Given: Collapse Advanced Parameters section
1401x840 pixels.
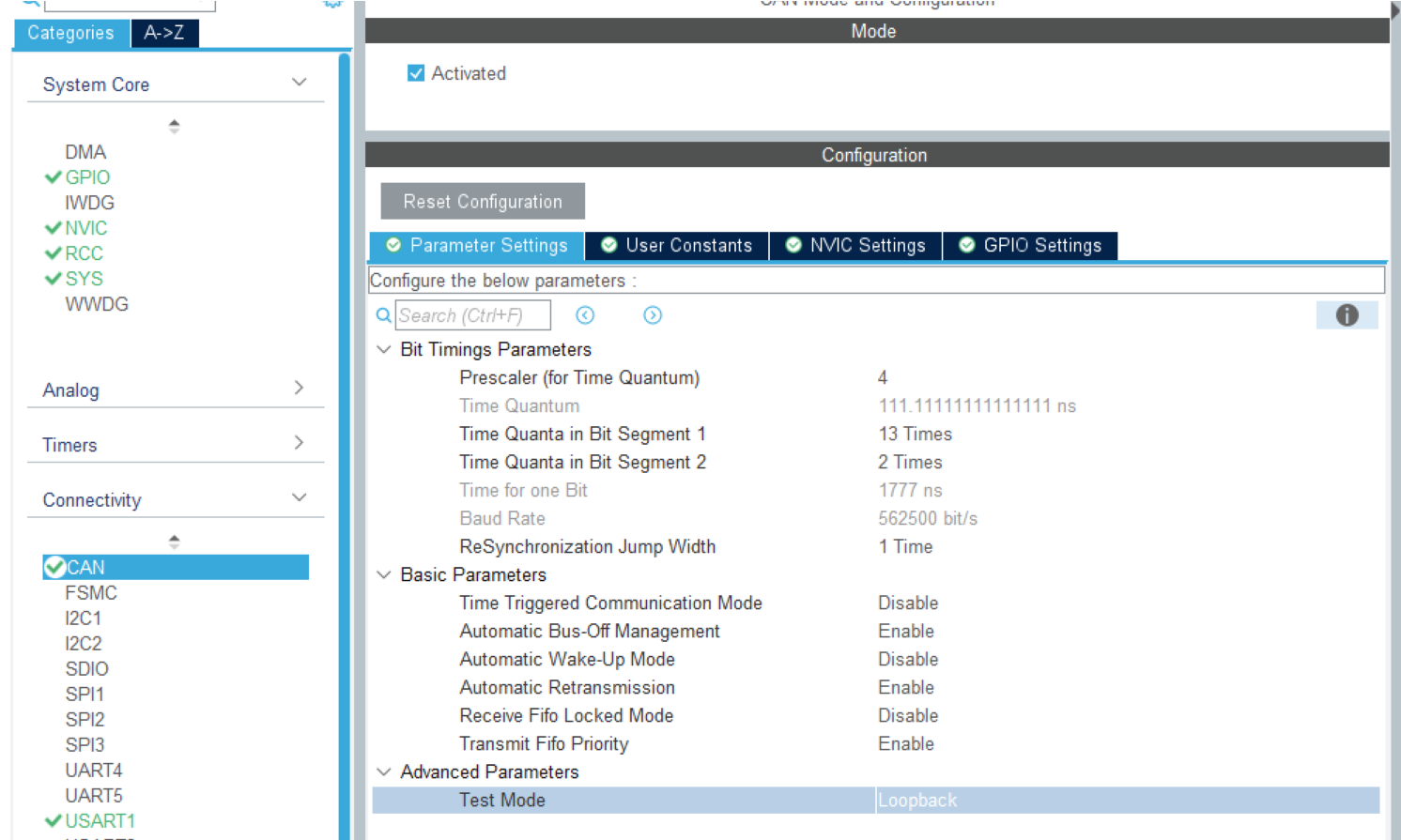Looking at the screenshot, I should [383, 771].
